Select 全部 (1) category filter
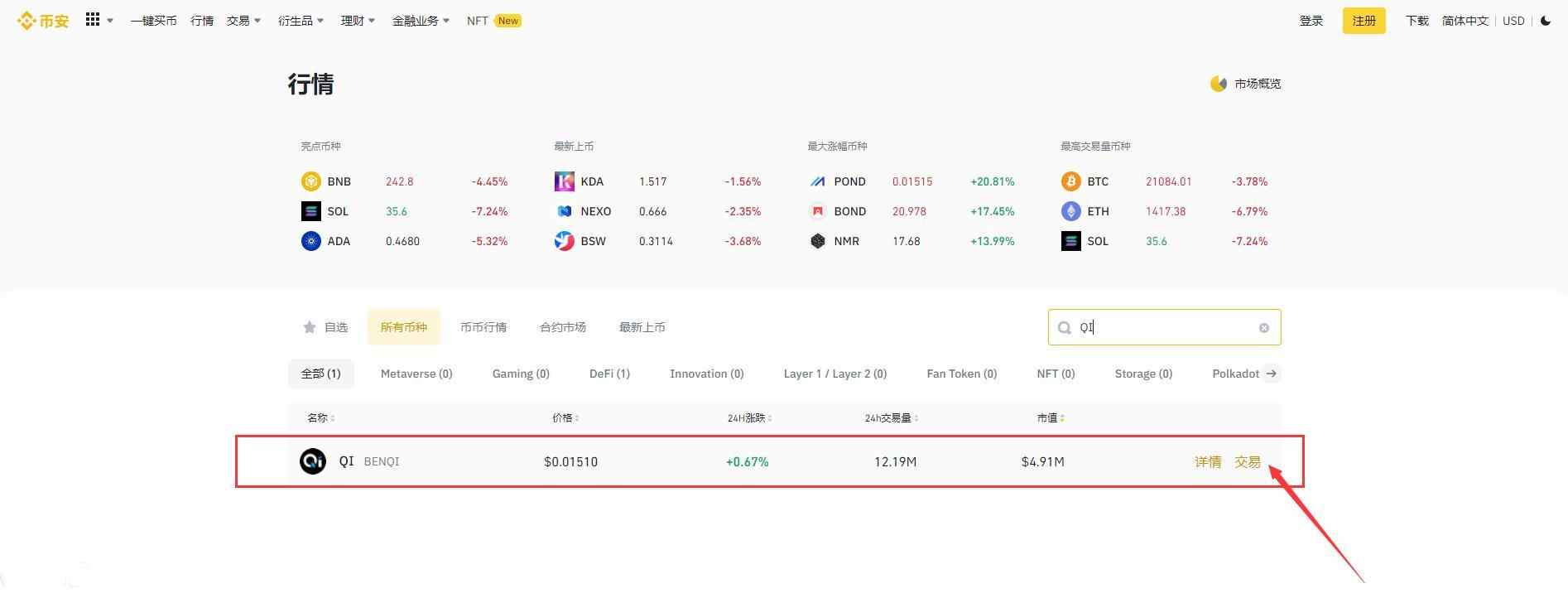The width and height of the screenshot is (1568, 598). 321,374
